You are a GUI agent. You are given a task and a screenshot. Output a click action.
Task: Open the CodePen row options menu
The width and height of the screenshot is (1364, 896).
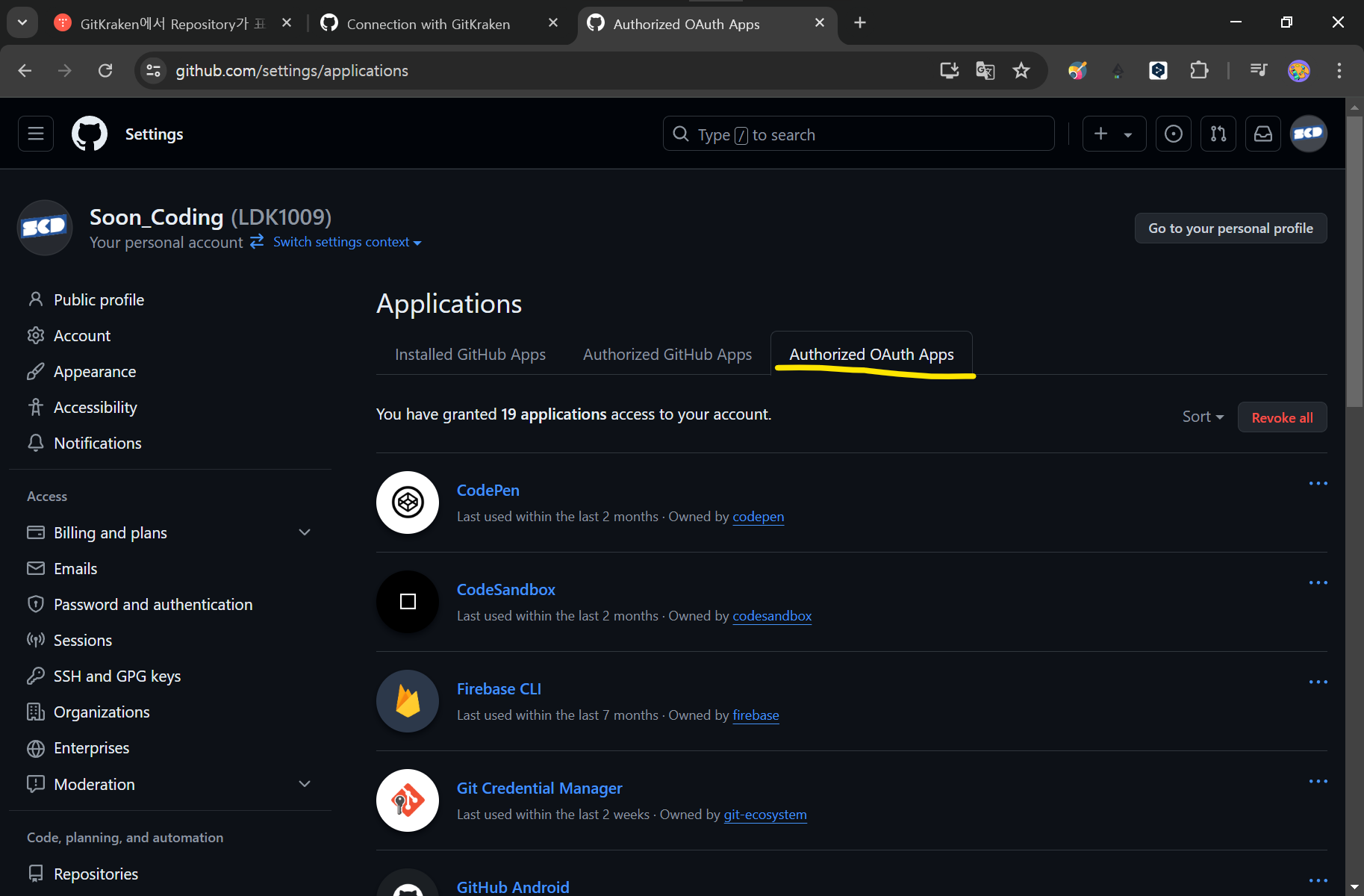(x=1318, y=484)
